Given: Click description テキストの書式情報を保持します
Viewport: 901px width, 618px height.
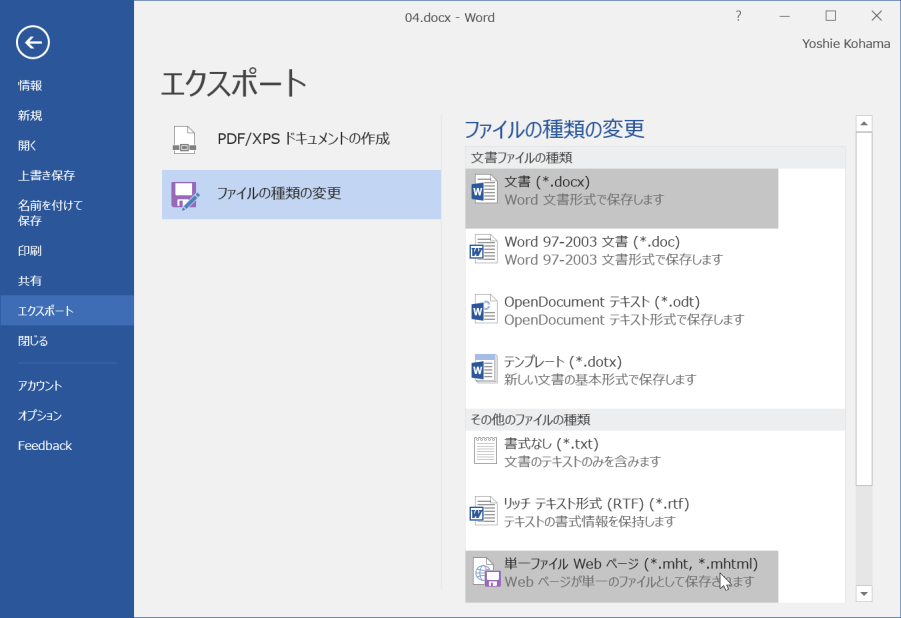Looking at the screenshot, I should tap(590, 521).
